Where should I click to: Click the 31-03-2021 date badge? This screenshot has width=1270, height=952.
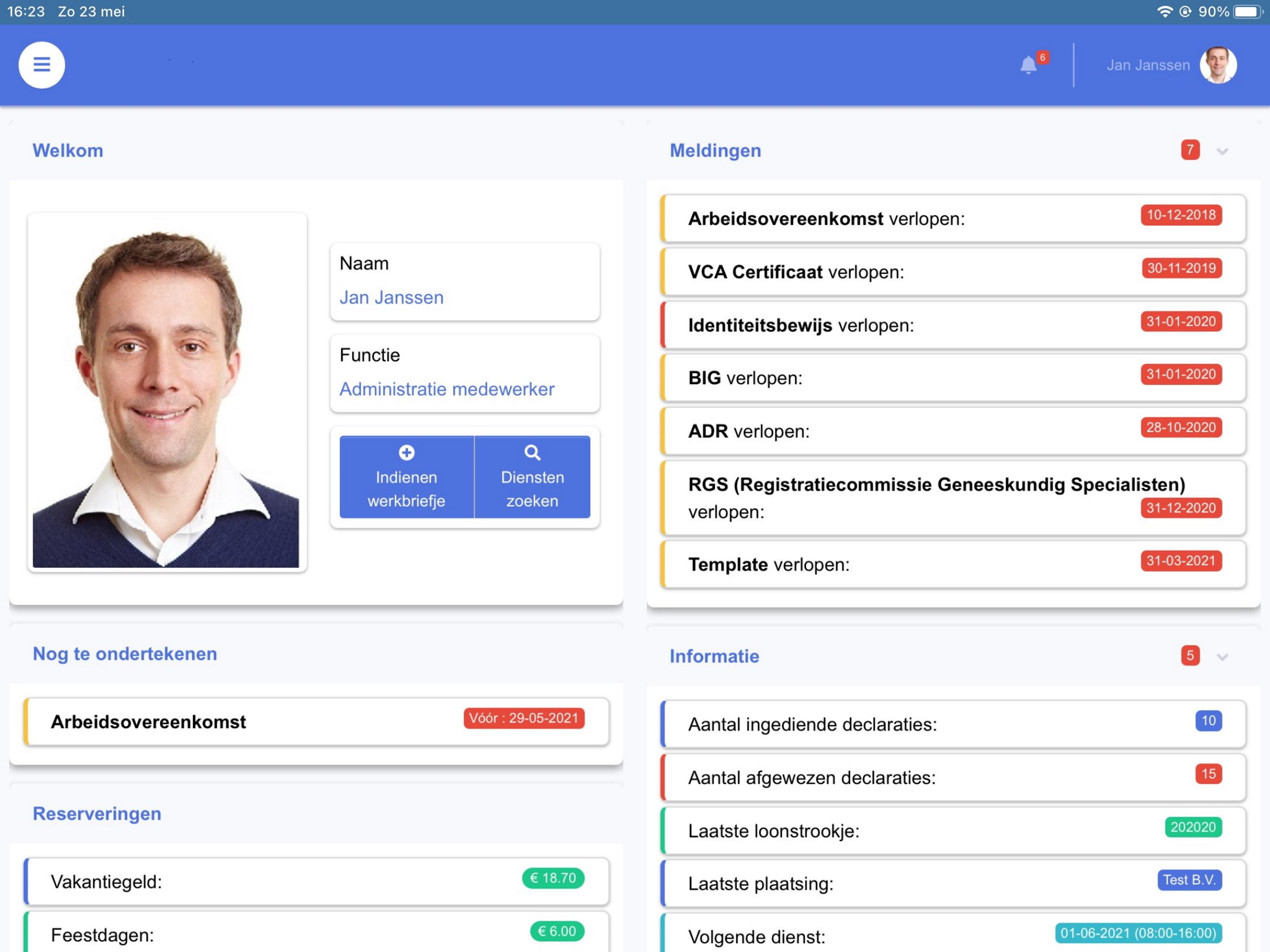coord(1181,561)
